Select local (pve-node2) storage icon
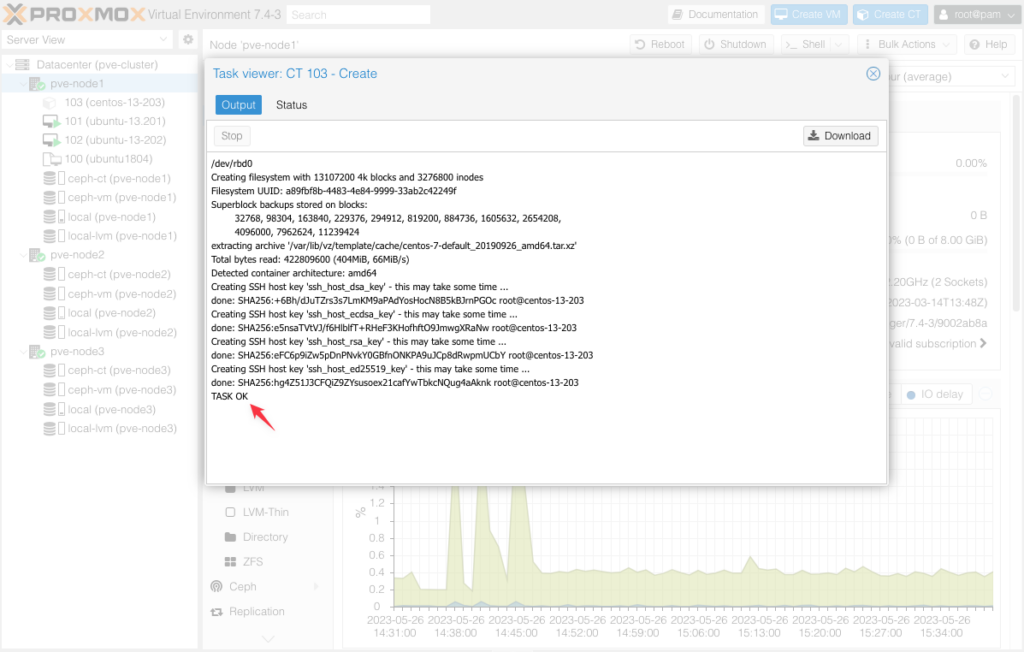Viewport: 1024px width, 652px height. 54,313
